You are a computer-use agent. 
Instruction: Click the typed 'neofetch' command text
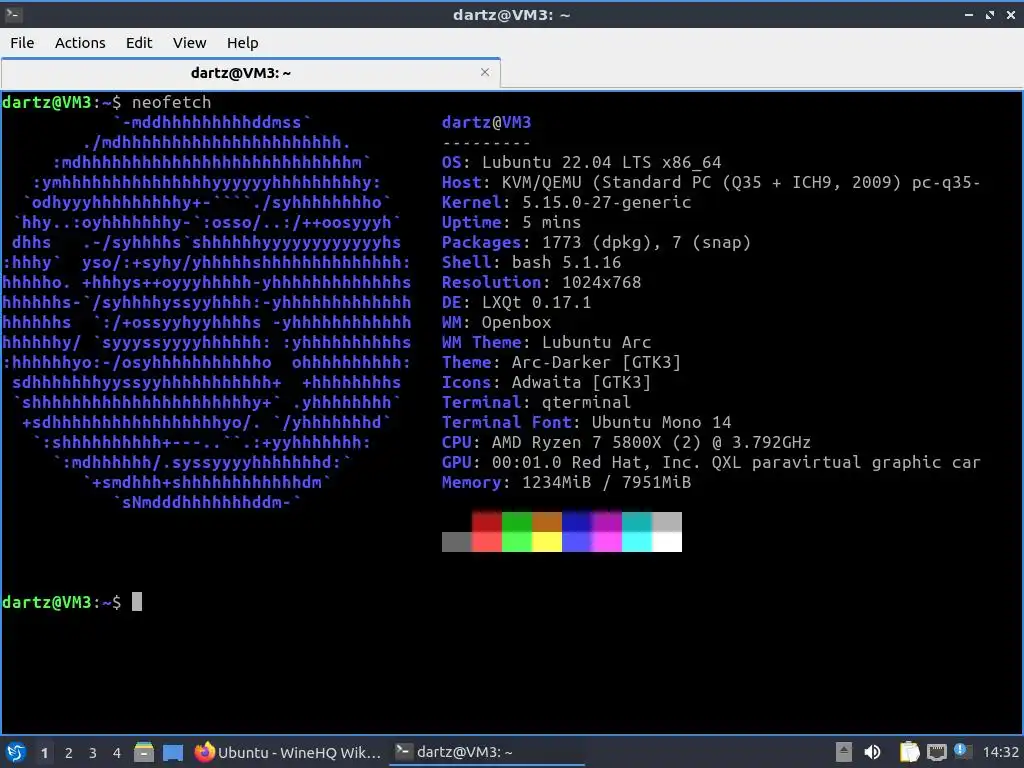(171, 103)
